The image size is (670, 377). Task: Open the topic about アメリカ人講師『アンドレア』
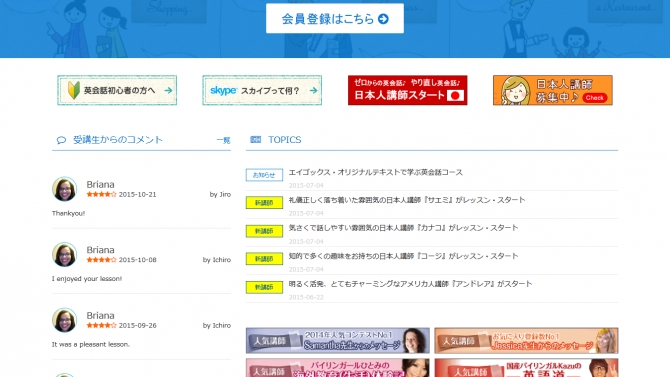click(x=410, y=284)
